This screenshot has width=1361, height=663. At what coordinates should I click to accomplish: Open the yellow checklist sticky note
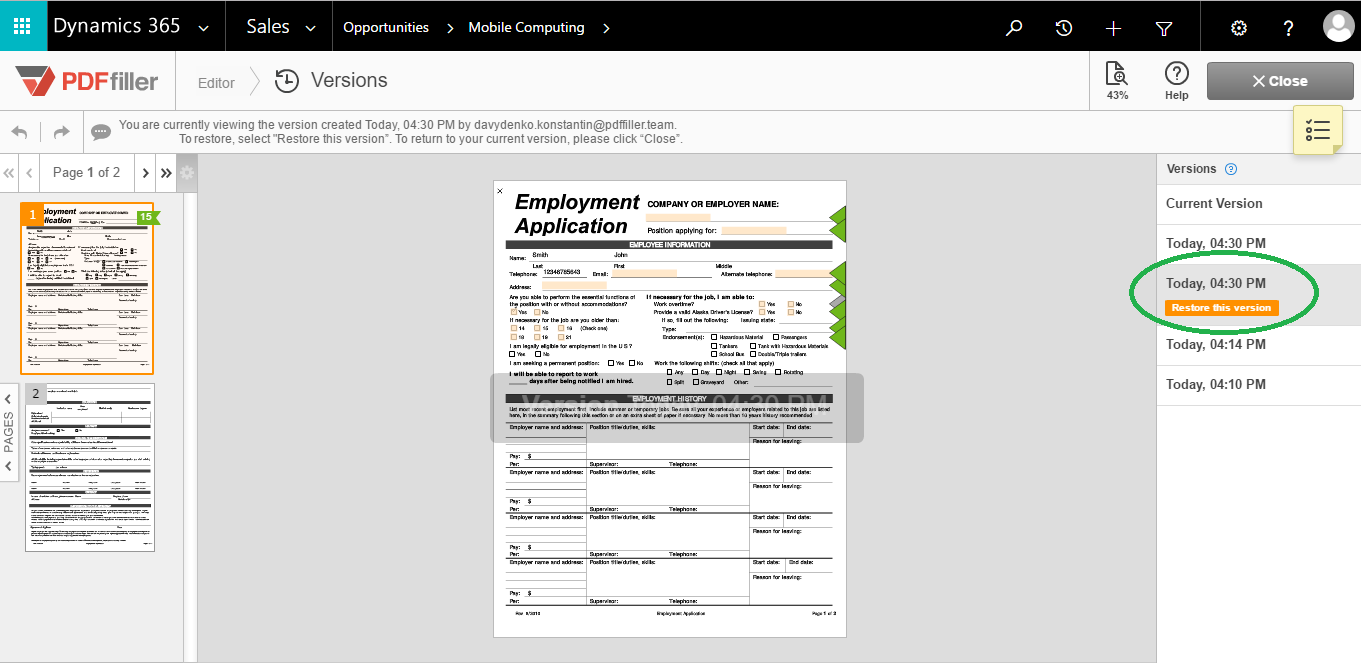point(1318,130)
